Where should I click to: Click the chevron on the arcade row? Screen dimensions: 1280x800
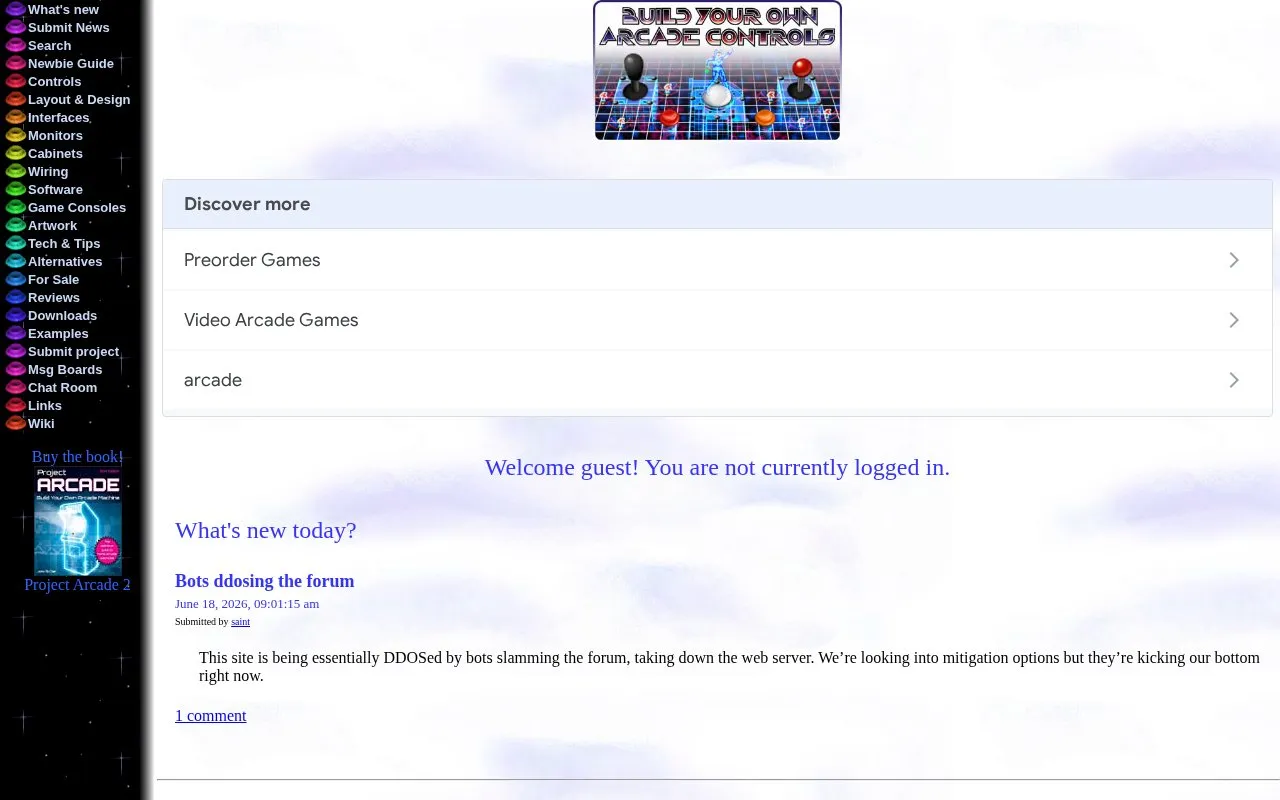click(x=1234, y=380)
